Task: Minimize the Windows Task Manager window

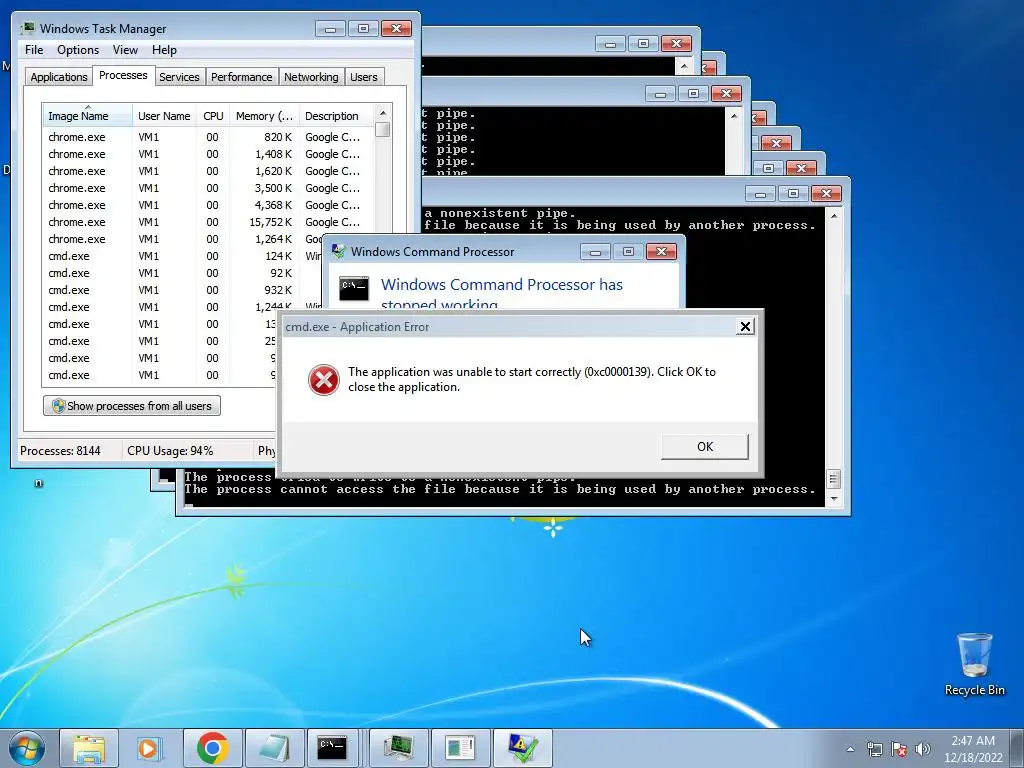Action: 330,29
